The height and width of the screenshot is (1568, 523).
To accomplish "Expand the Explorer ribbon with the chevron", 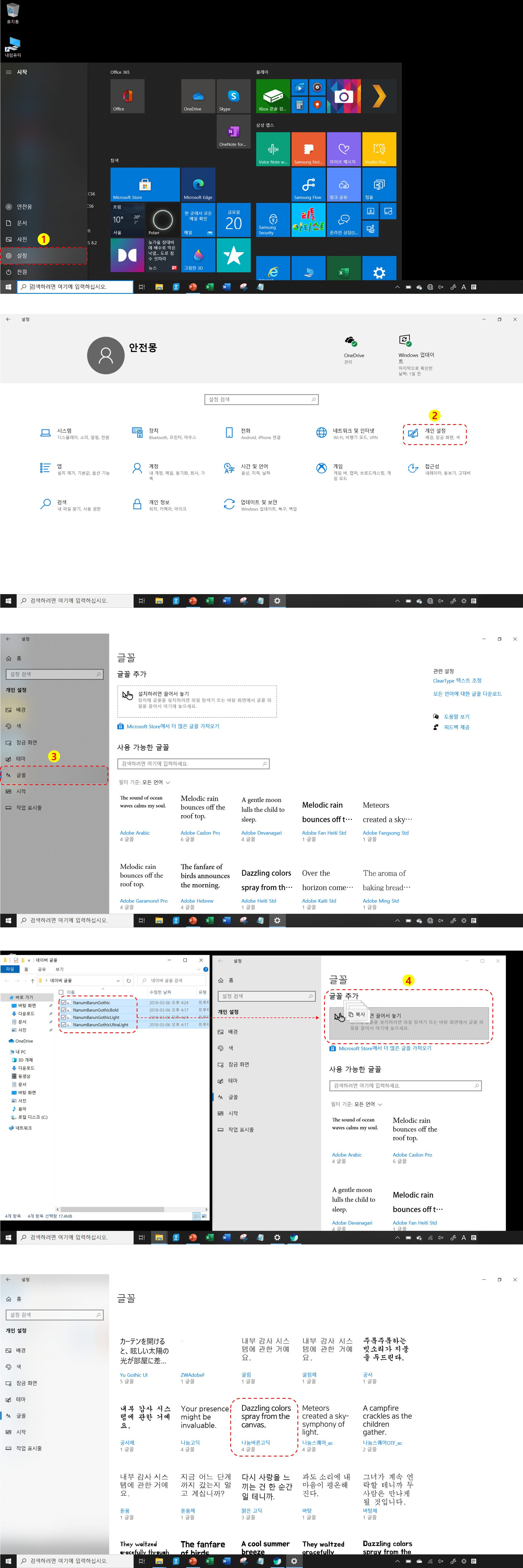I will pyautogui.click(x=198, y=969).
